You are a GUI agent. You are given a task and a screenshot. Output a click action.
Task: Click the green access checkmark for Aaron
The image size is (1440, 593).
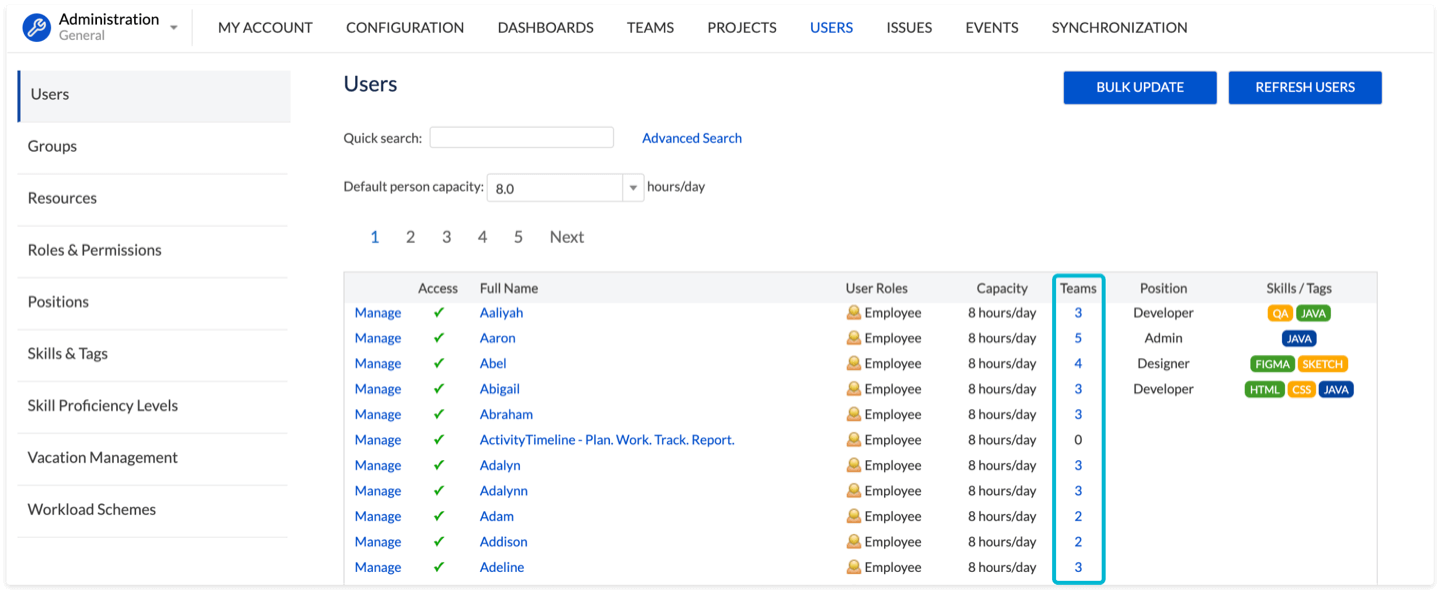[x=438, y=338]
